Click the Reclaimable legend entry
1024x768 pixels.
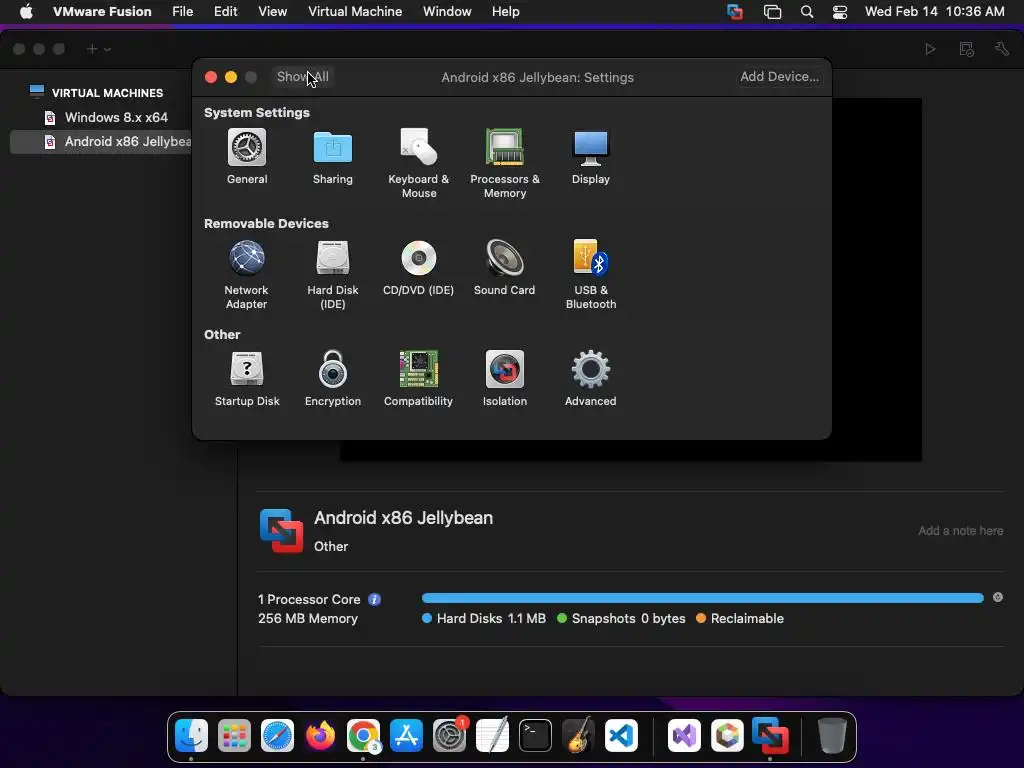(x=740, y=618)
